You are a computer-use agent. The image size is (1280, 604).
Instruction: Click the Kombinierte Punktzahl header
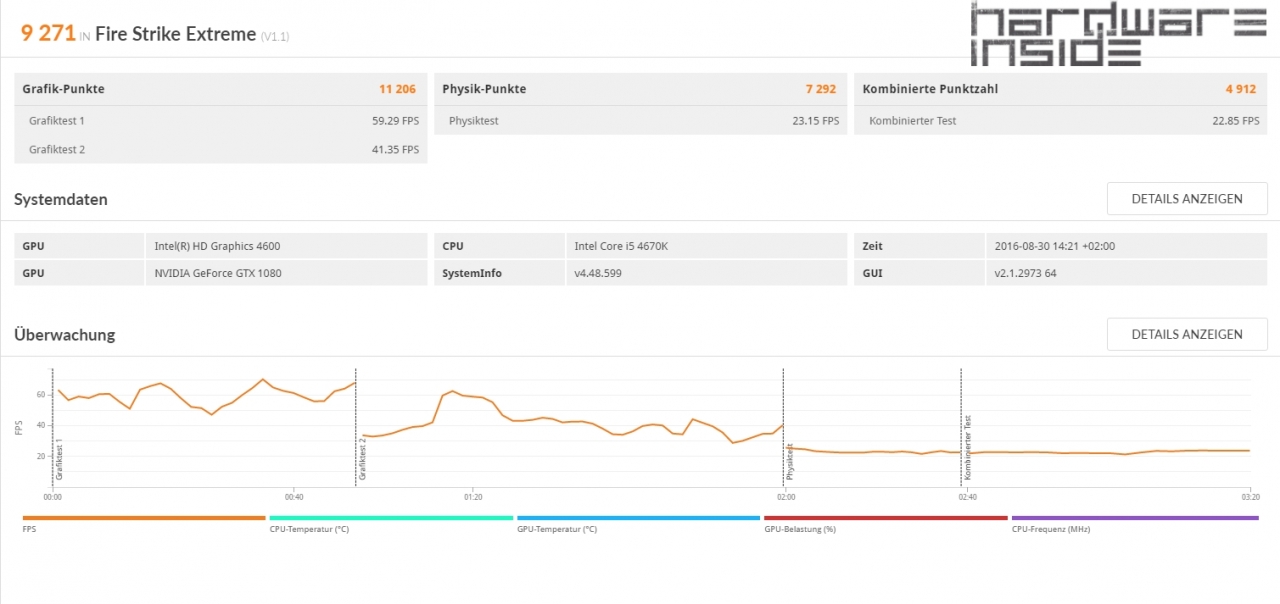[x=930, y=89]
